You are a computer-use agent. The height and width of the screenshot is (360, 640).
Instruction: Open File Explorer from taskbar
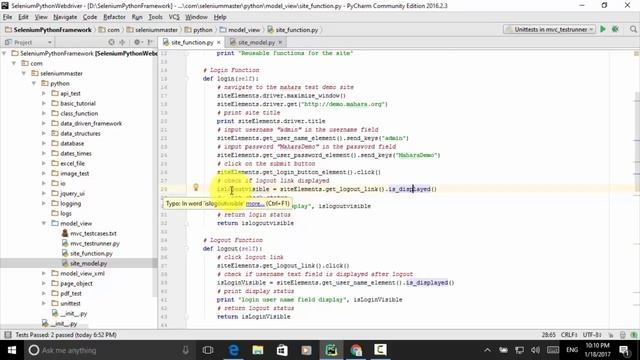click(258, 350)
